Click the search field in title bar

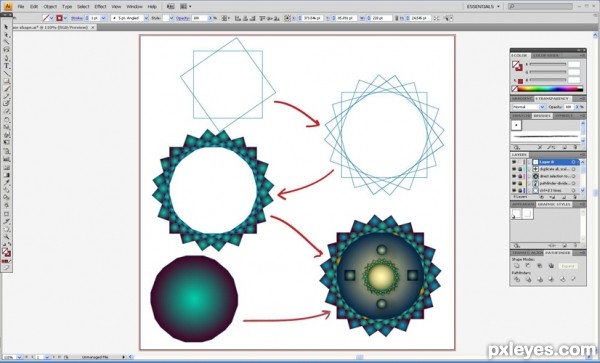540,7
